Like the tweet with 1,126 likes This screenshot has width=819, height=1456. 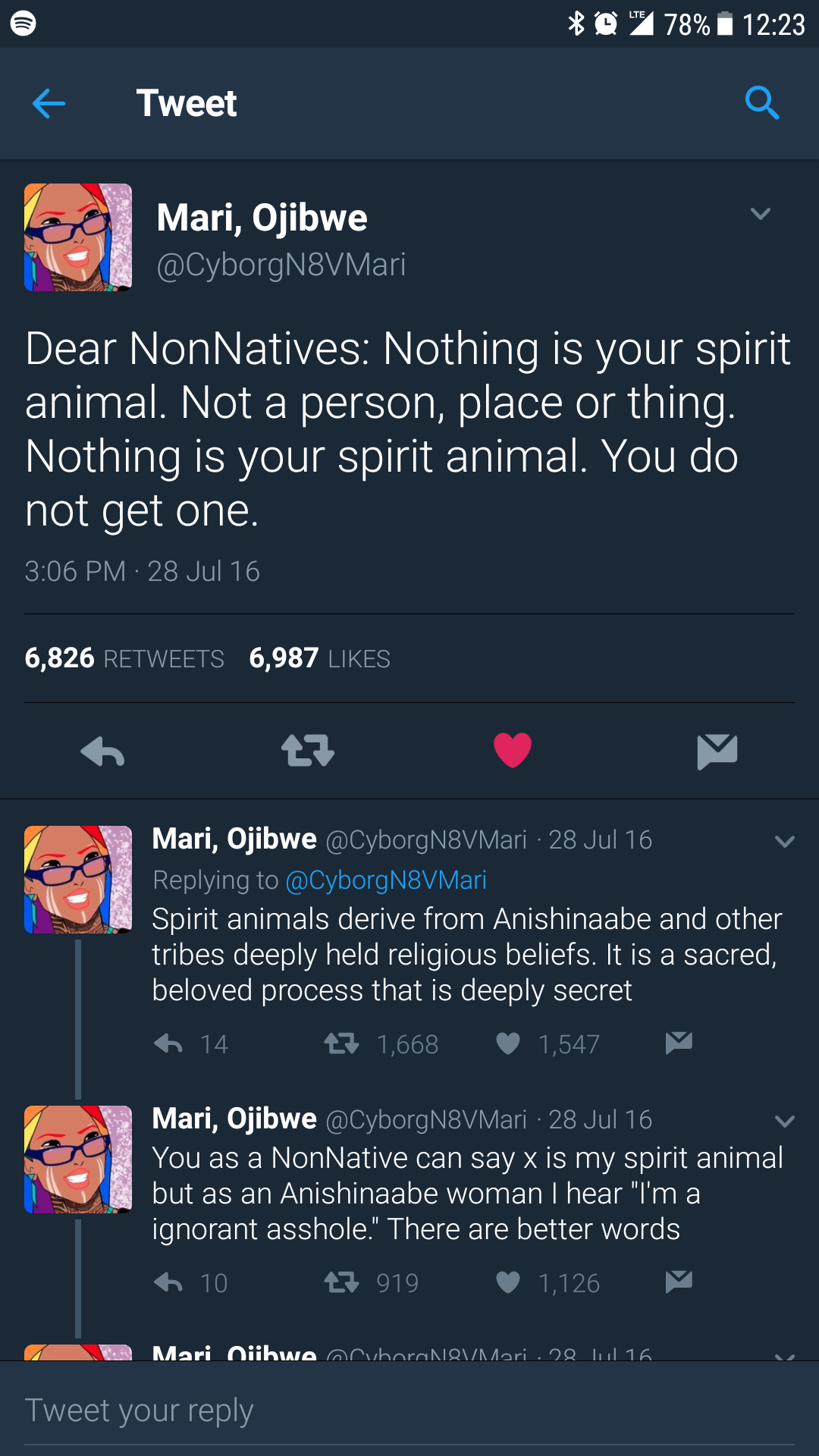(508, 1282)
